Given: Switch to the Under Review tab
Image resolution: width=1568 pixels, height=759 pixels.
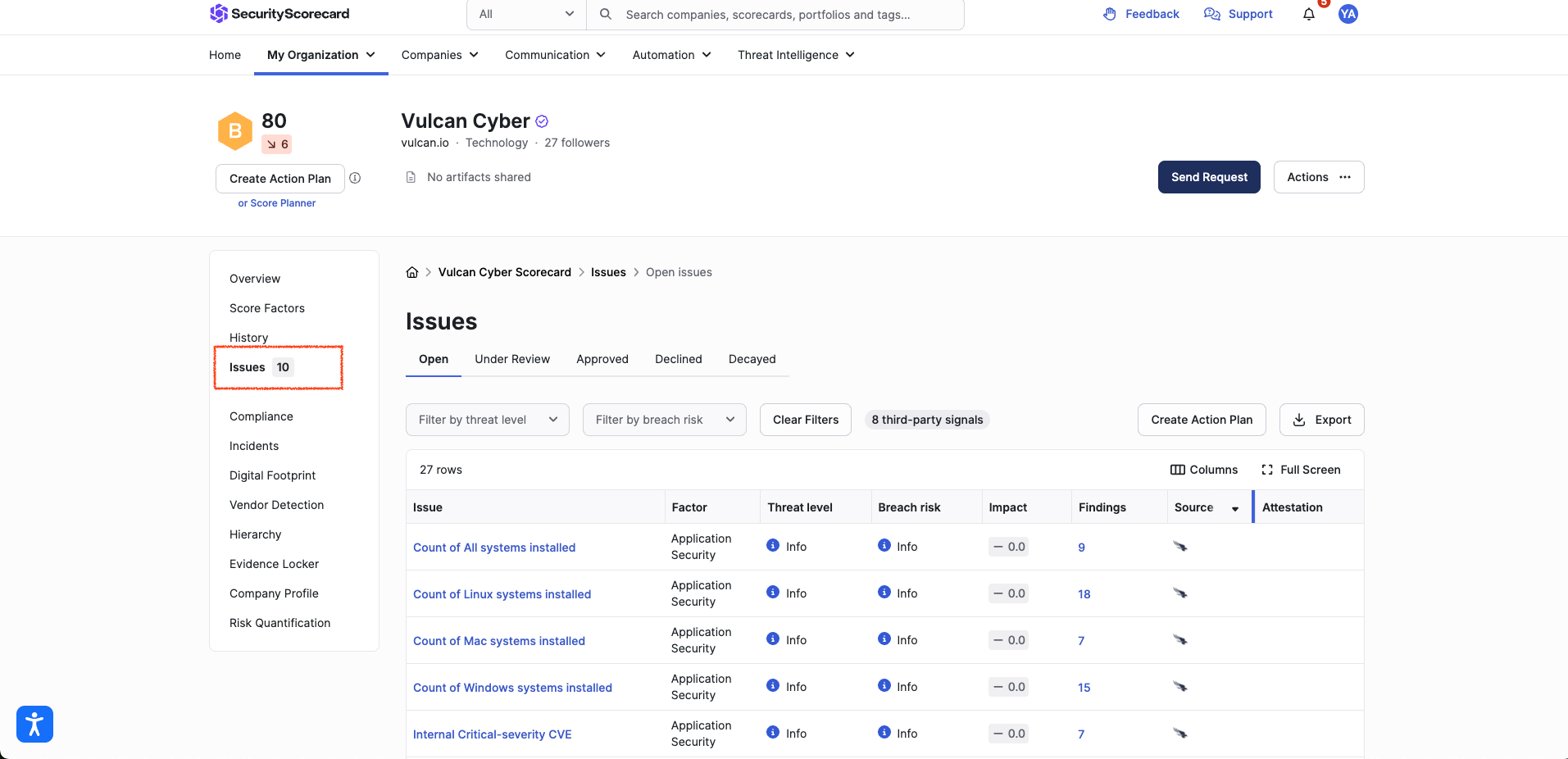Looking at the screenshot, I should pos(512,359).
